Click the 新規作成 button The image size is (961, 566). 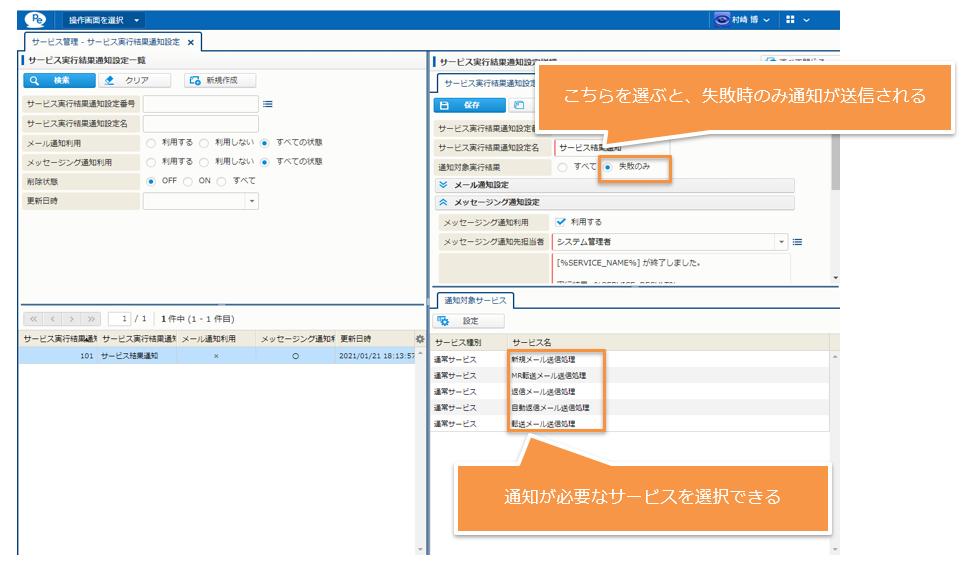220,80
